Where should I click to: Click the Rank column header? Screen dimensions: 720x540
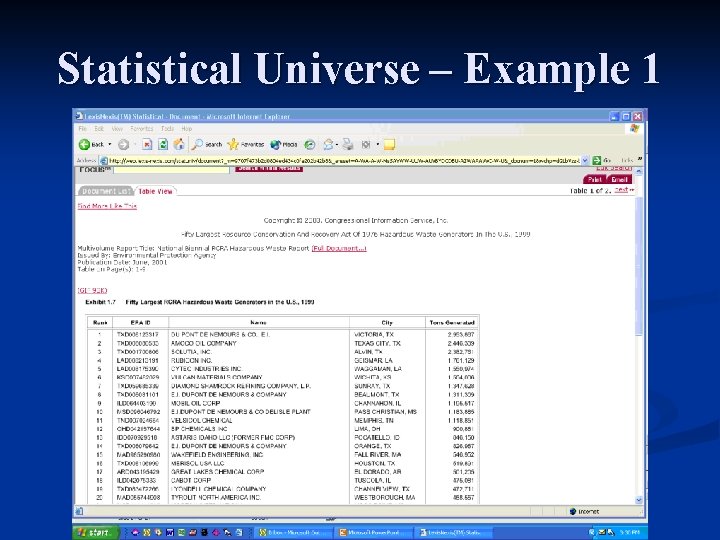pyautogui.click(x=100, y=322)
